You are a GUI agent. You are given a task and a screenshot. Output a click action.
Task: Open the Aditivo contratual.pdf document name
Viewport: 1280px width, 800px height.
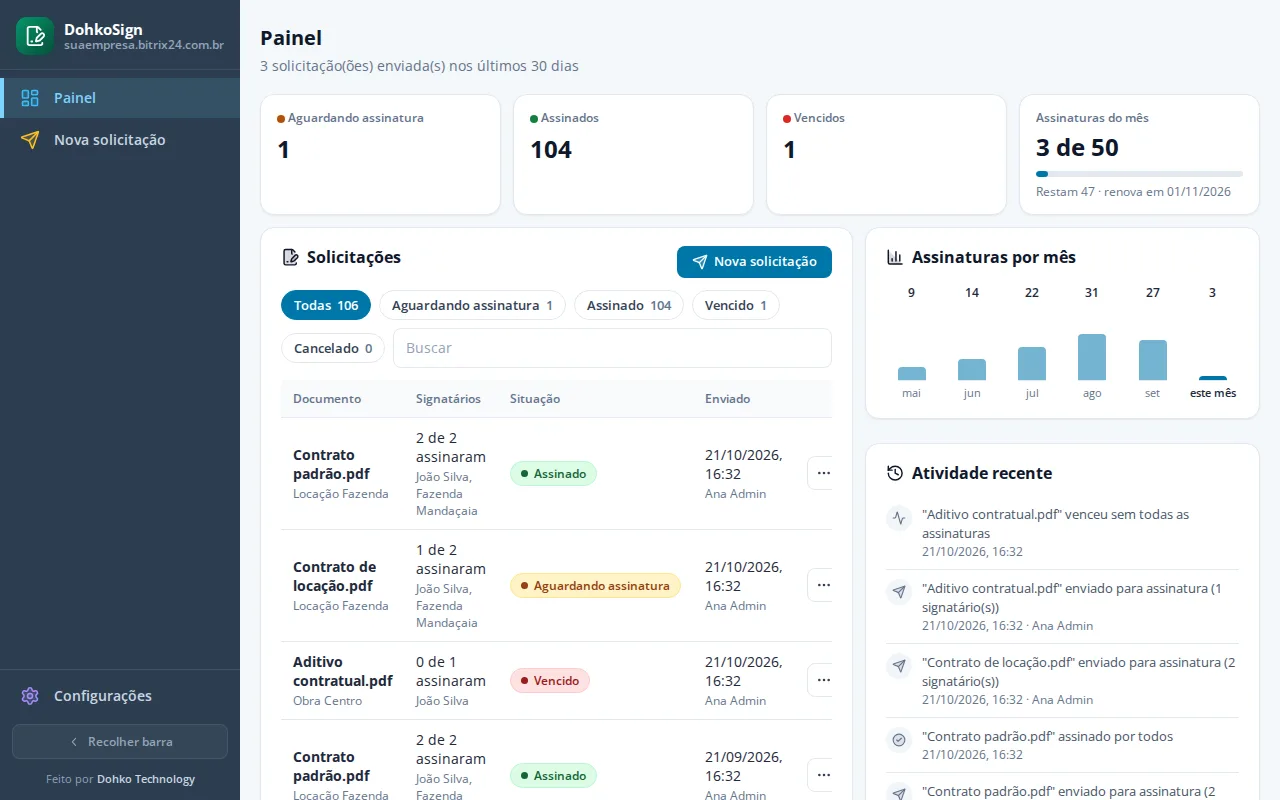pos(343,671)
